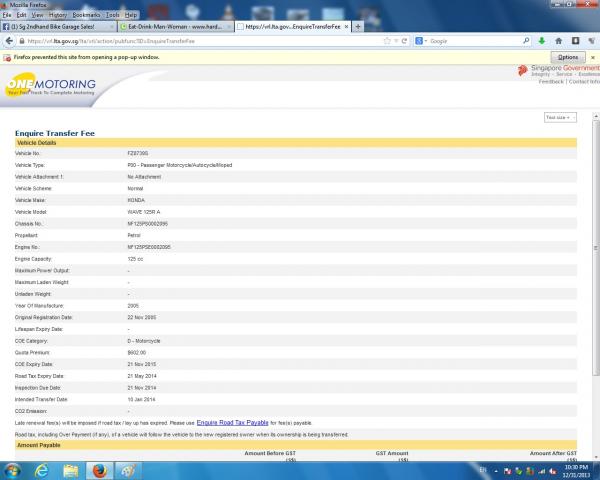Open the taskbar clock showing 10:30 PM

(576, 471)
